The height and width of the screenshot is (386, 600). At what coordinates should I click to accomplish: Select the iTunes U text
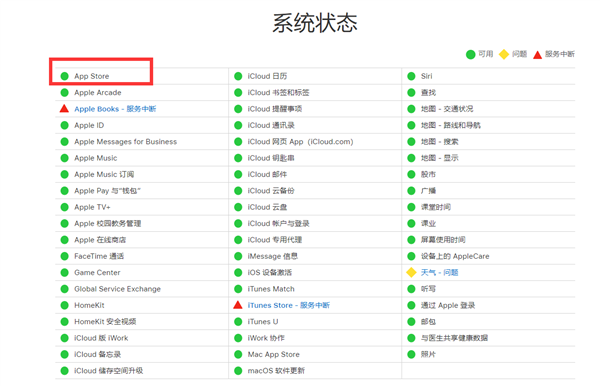[x=263, y=322]
